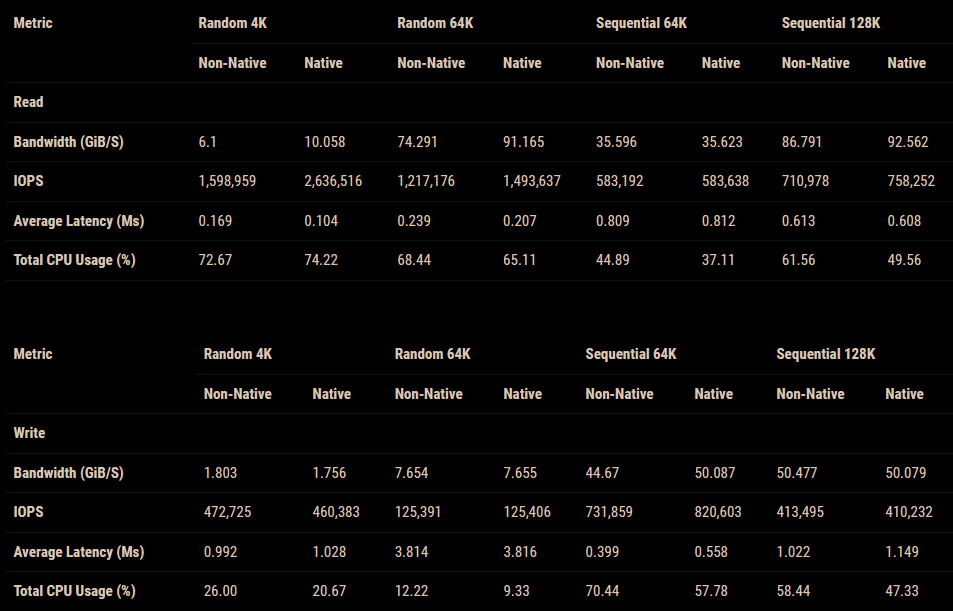
Task: Click the Read bandwidth value 10.058
Action: point(324,142)
